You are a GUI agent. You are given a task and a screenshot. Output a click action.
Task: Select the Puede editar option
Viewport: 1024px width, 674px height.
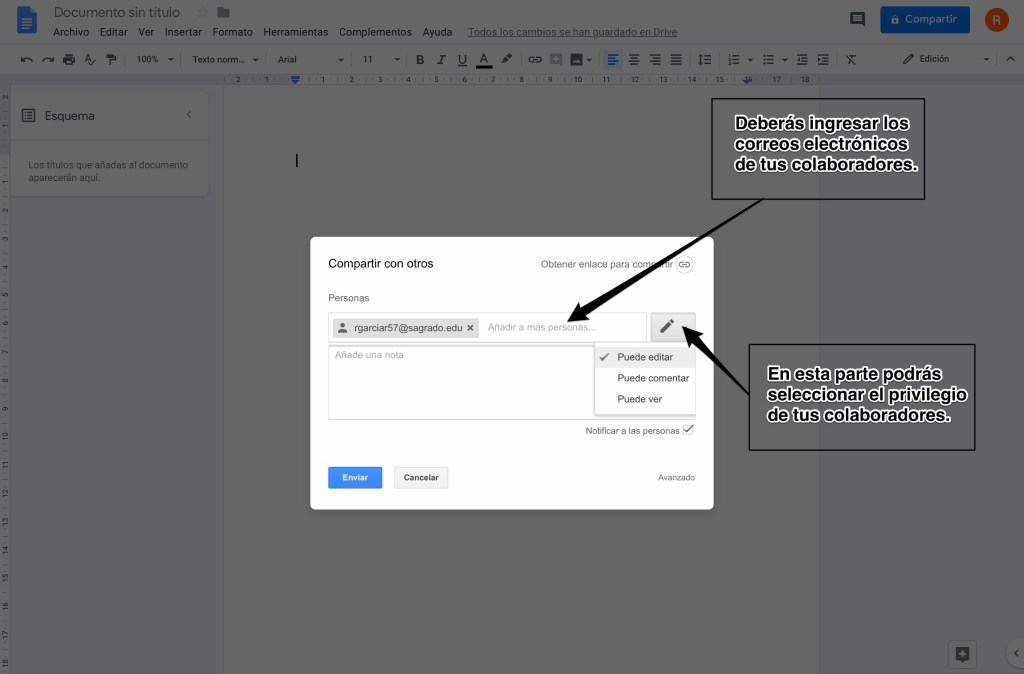point(645,357)
